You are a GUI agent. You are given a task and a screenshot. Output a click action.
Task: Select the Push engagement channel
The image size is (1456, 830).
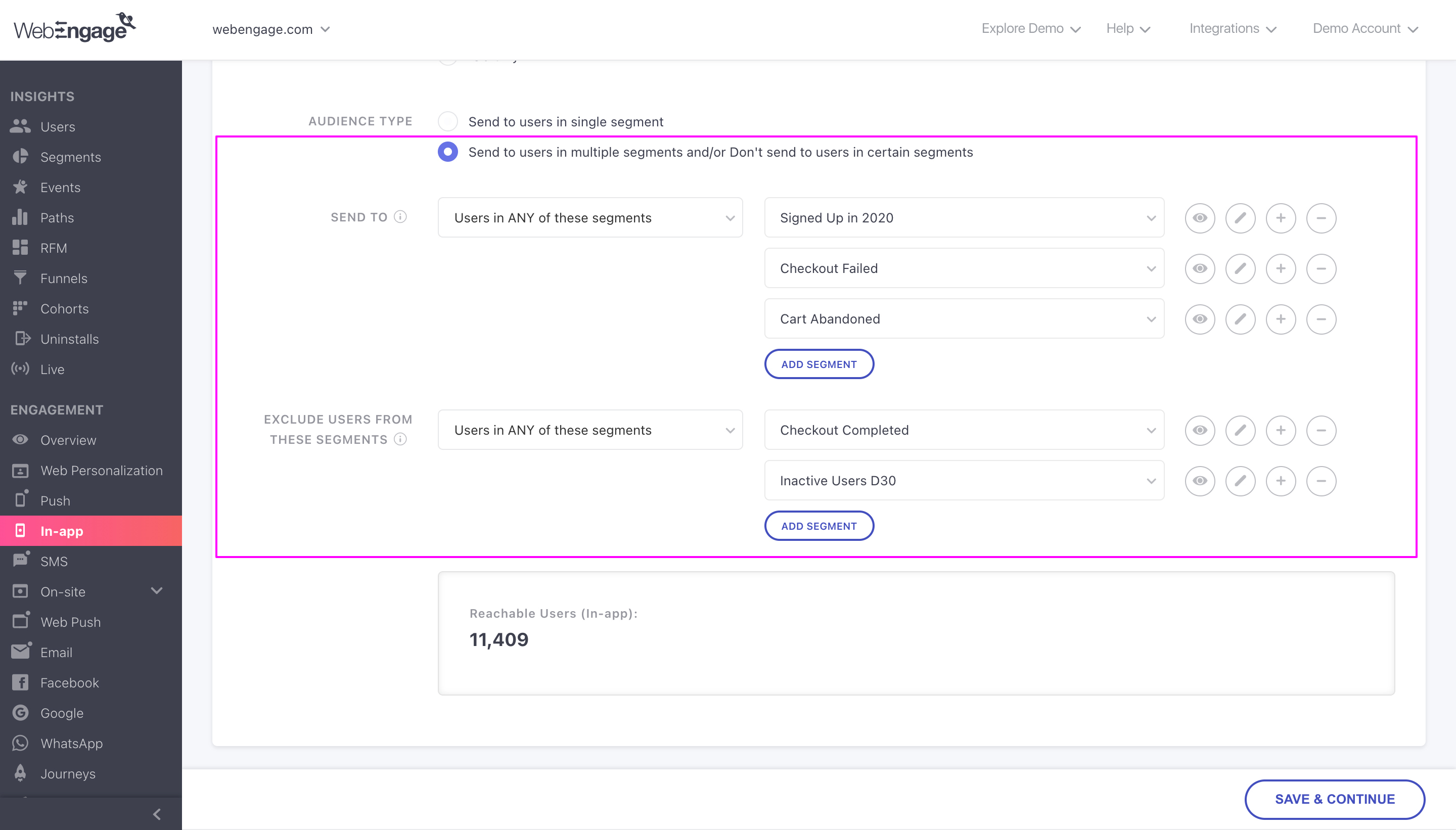[x=55, y=500]
